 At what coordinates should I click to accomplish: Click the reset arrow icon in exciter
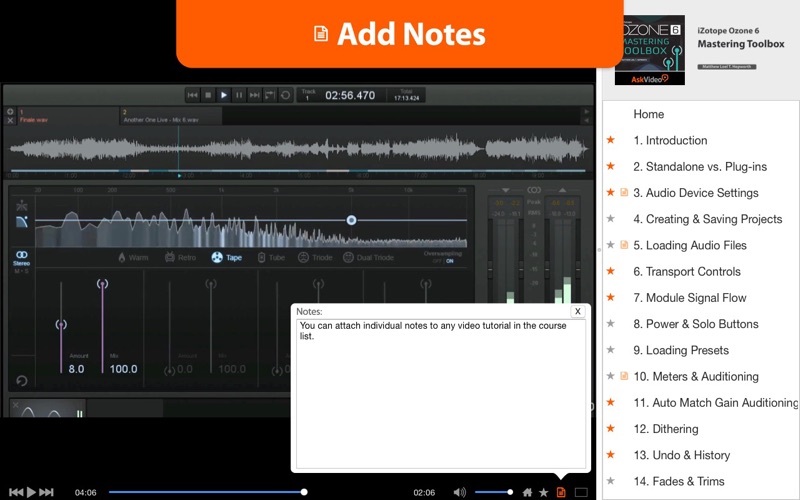click(x=21, y=381)
